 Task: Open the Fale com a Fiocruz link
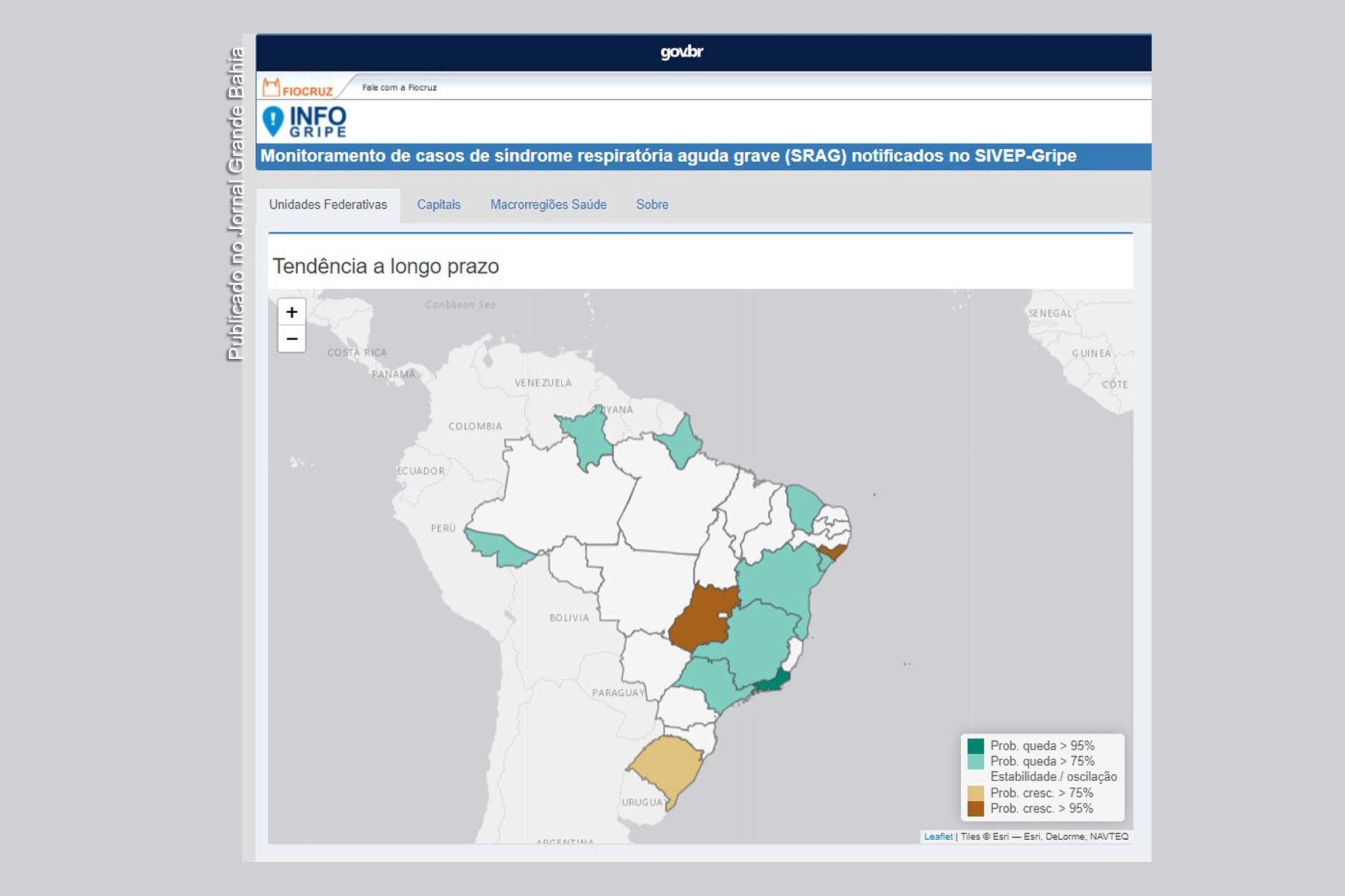(x=399, y=87)
